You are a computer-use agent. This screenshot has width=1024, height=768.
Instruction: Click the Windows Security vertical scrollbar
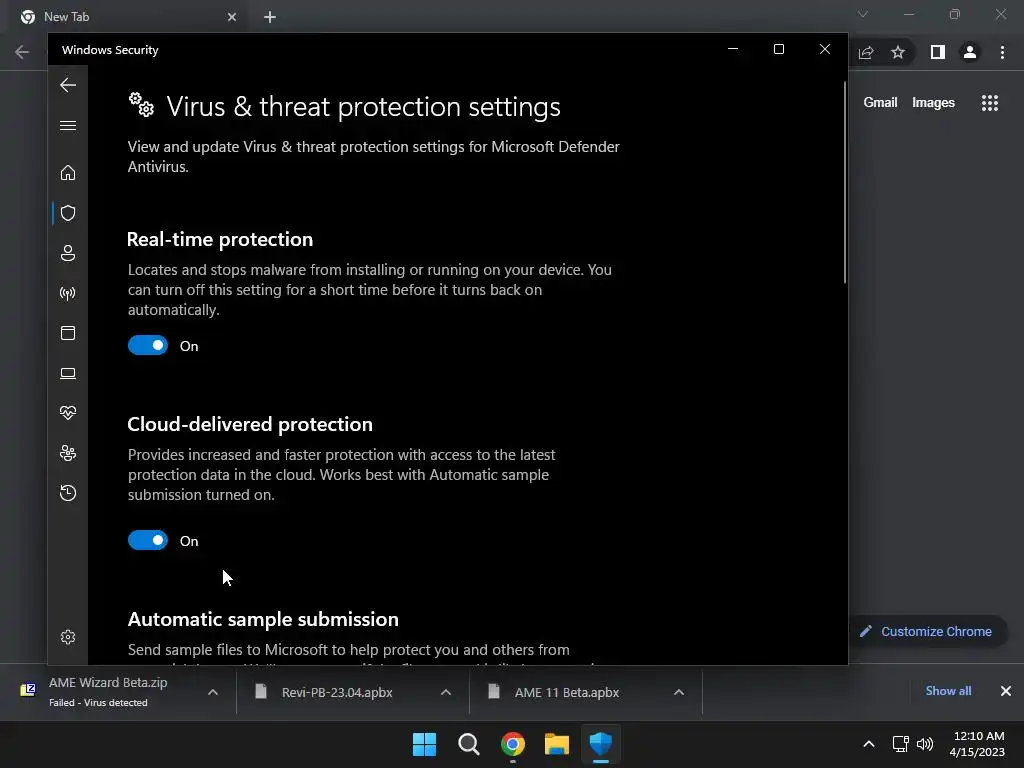point(844,183)
